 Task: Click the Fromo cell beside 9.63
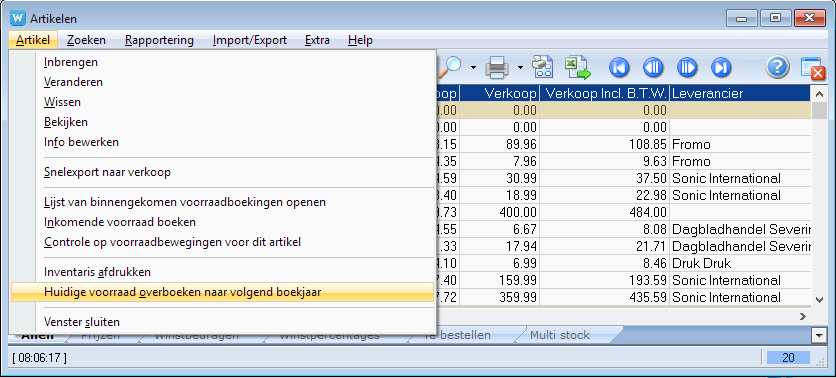[x=741, y=162]
